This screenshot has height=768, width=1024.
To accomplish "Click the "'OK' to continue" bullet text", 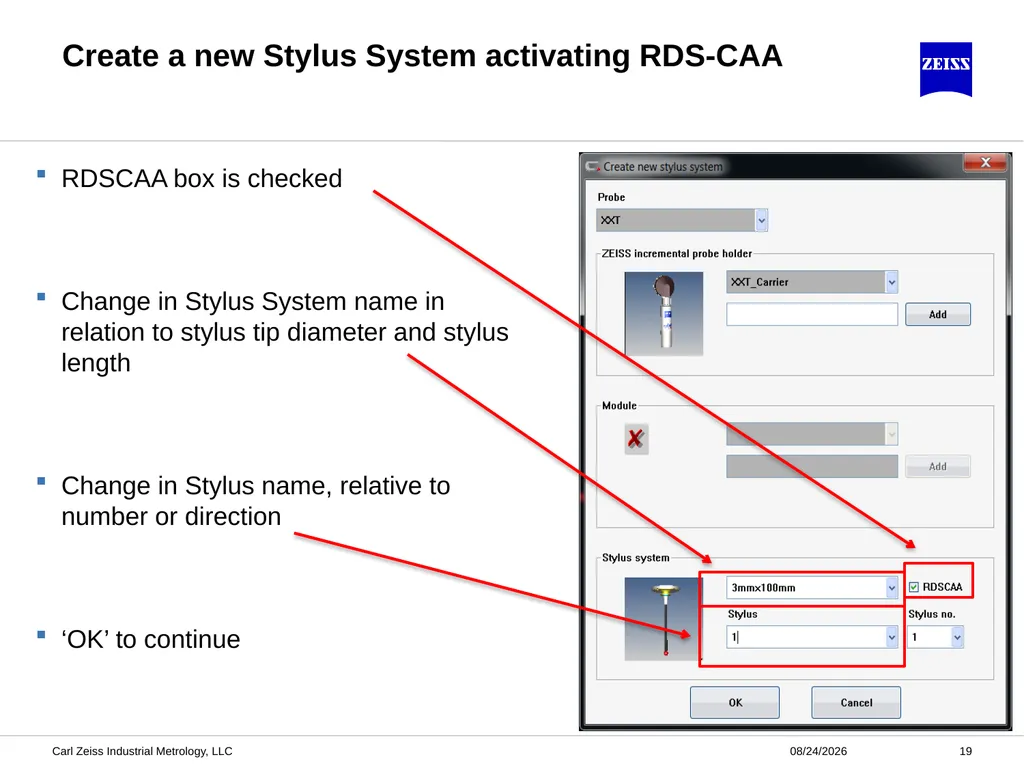I will tap(151, 639).
